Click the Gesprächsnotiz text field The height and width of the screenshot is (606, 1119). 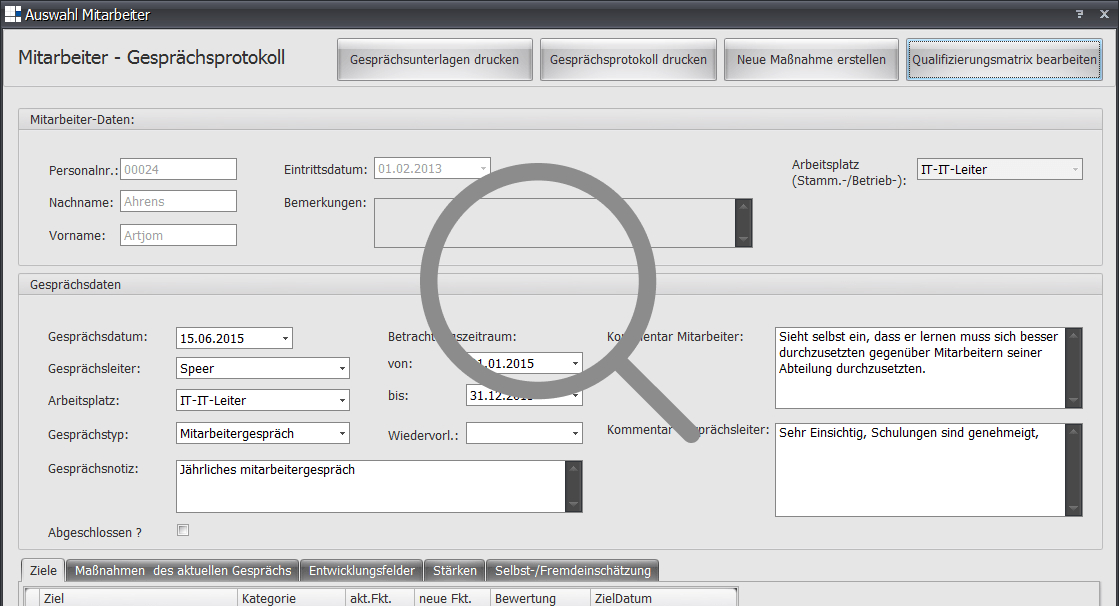point(370,485)
